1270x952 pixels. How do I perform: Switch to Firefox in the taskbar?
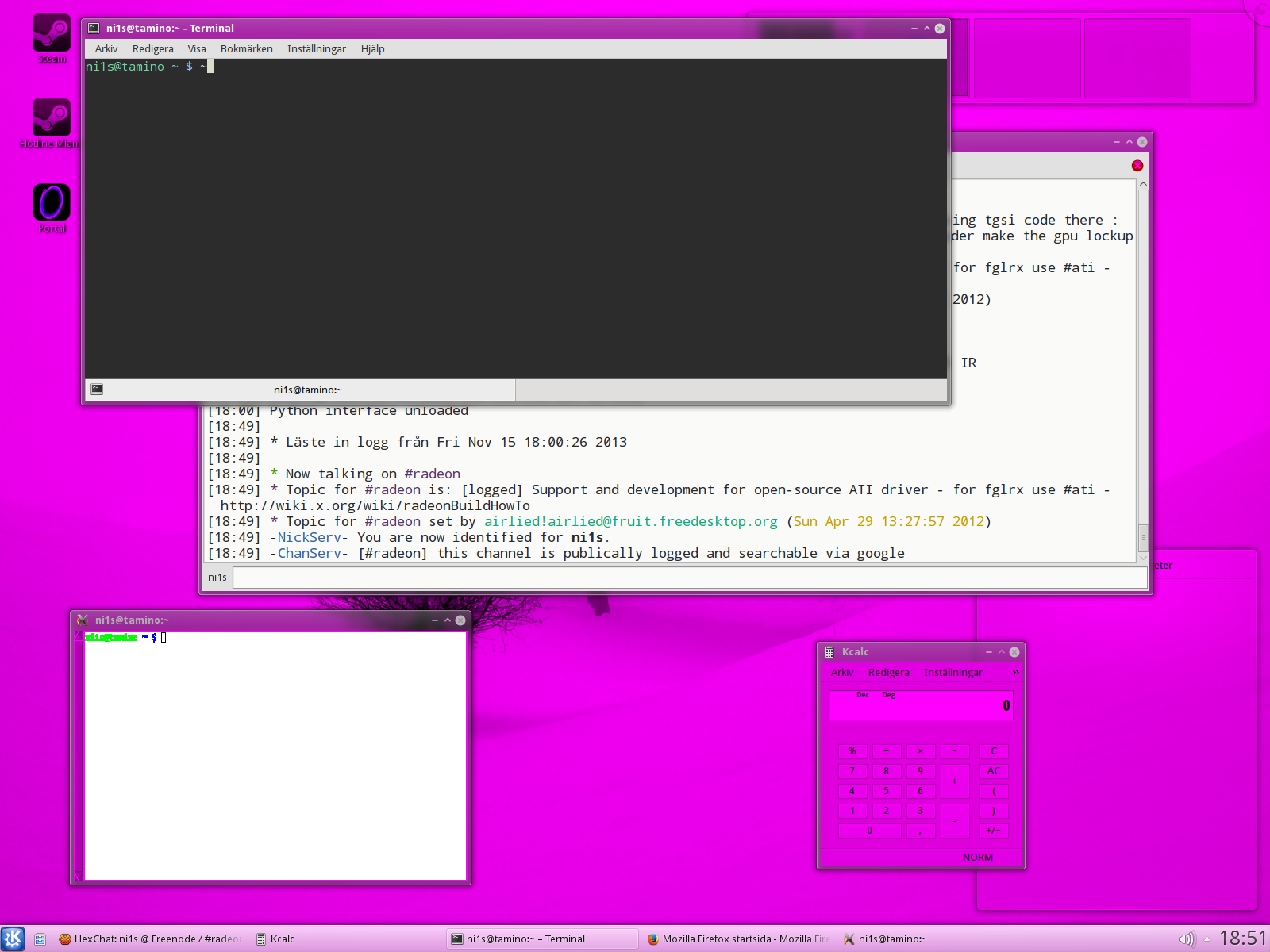click(x=737, y=939)
